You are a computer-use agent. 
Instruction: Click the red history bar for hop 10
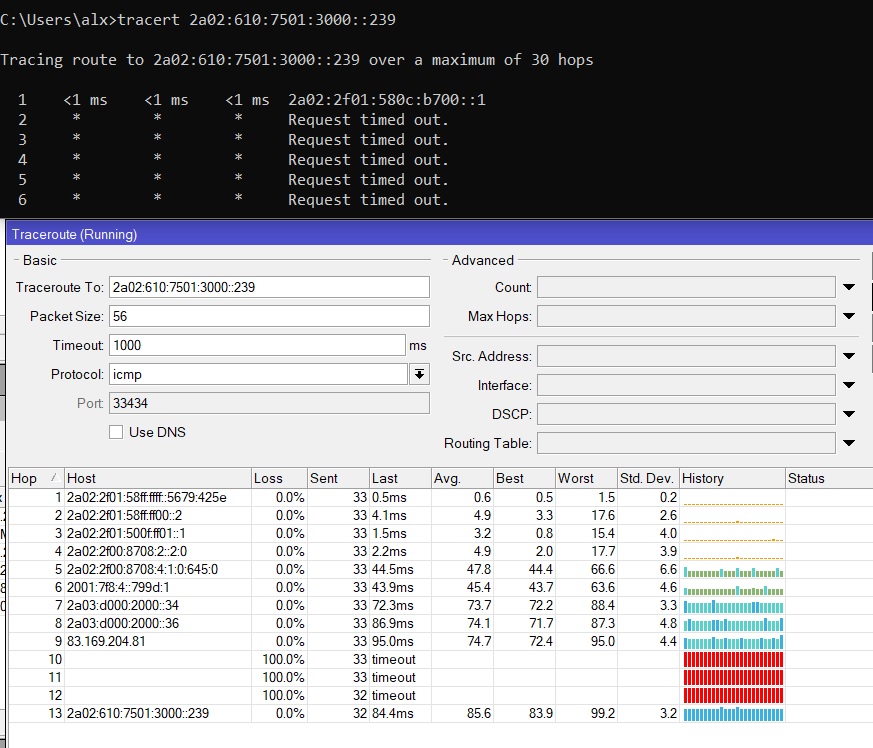click(x=733, y=659)
